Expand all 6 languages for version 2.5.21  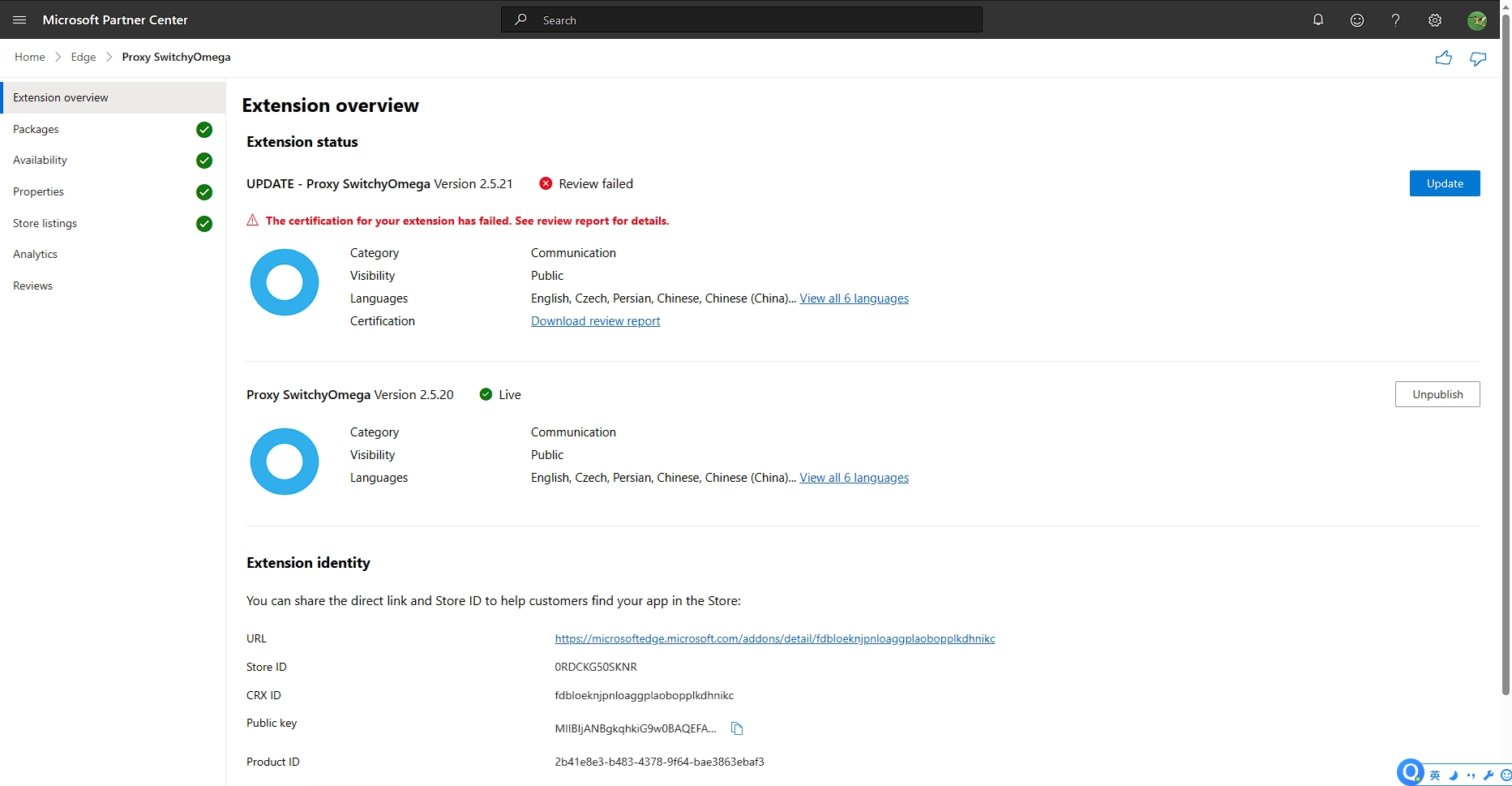pyautogui.click(x=854, y=298)
